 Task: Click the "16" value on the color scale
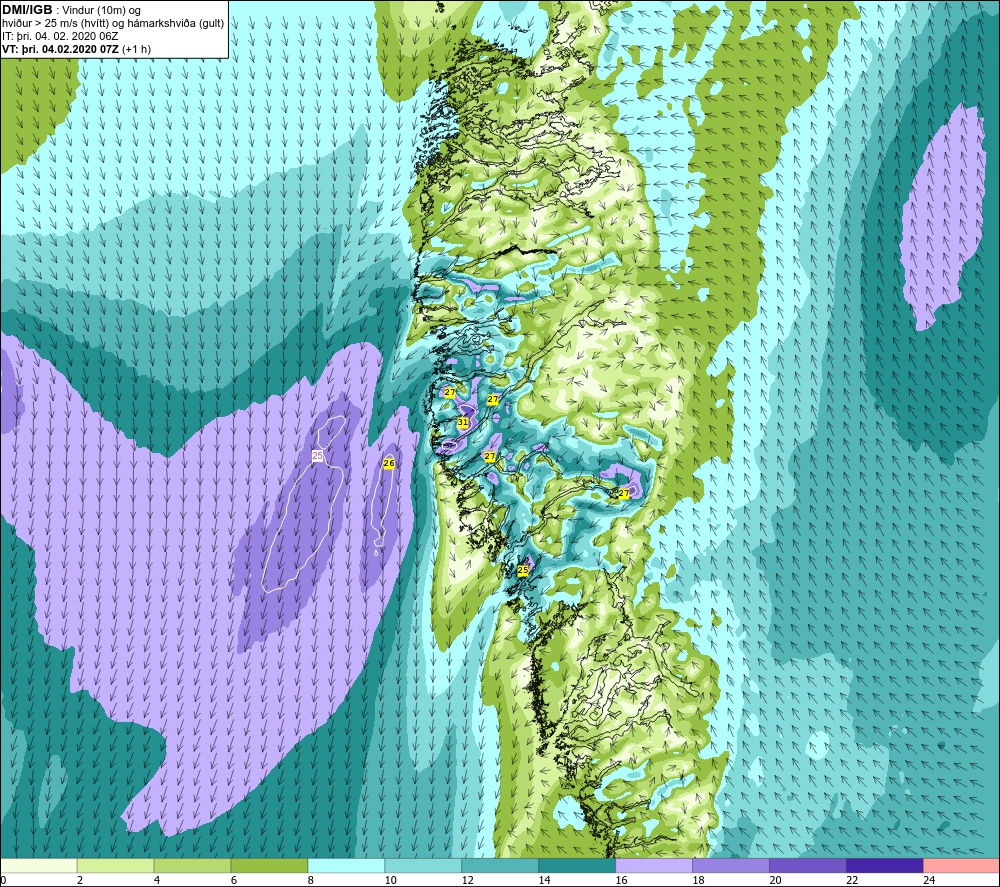621,880
